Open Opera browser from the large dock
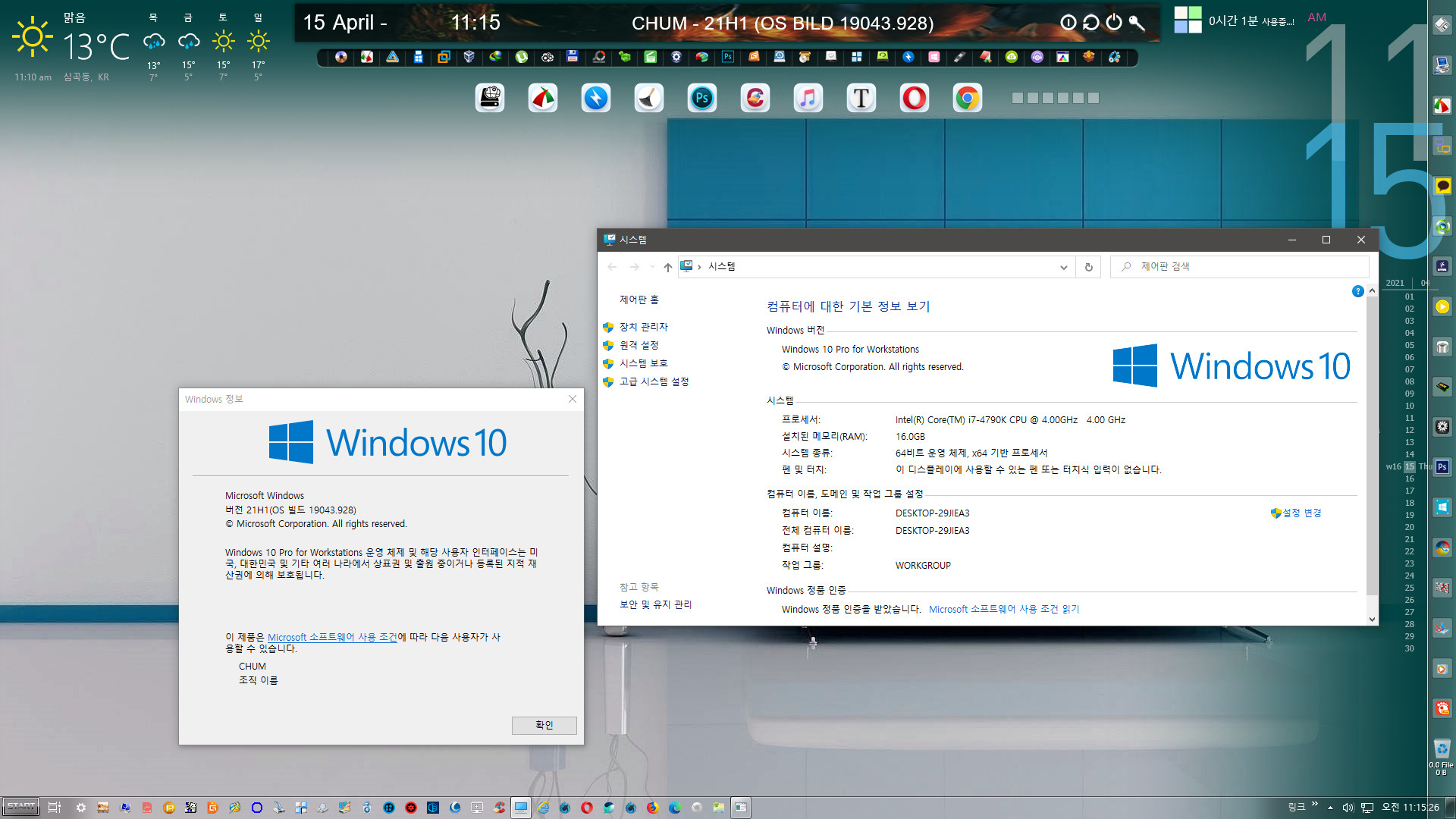The width and height of the screenshot is (1456, 819). [915, 99]
